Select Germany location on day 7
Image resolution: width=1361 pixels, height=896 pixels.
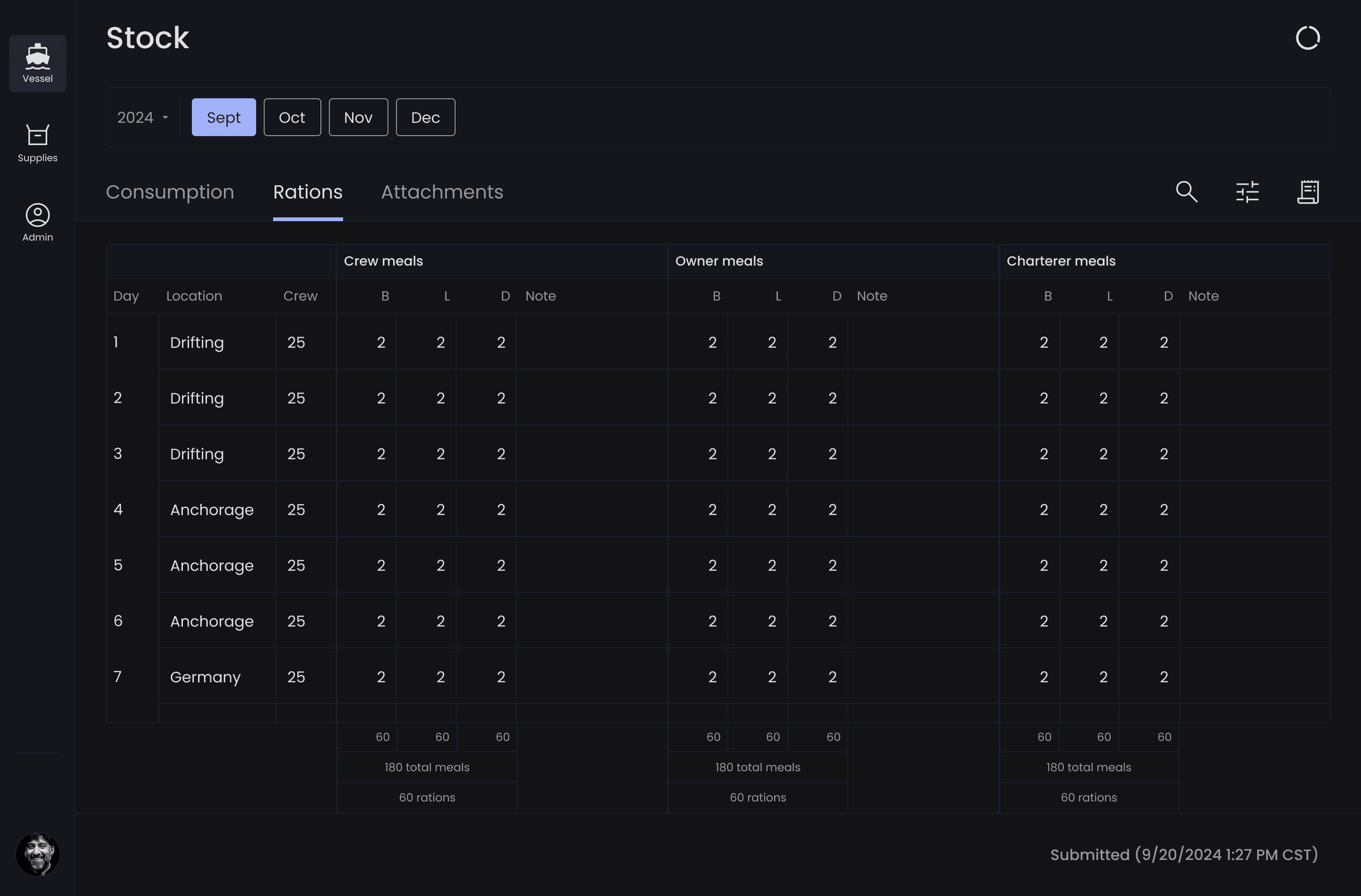tap(217, 676)
